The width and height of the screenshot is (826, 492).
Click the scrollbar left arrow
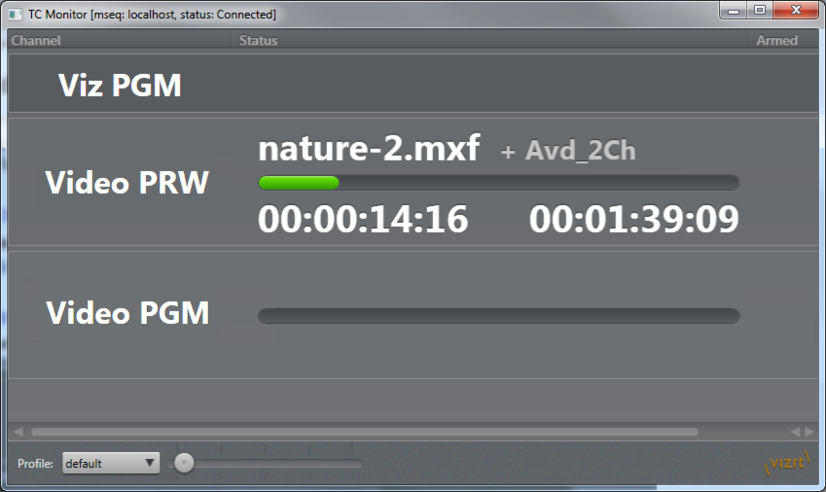click(x=18, y=432)
